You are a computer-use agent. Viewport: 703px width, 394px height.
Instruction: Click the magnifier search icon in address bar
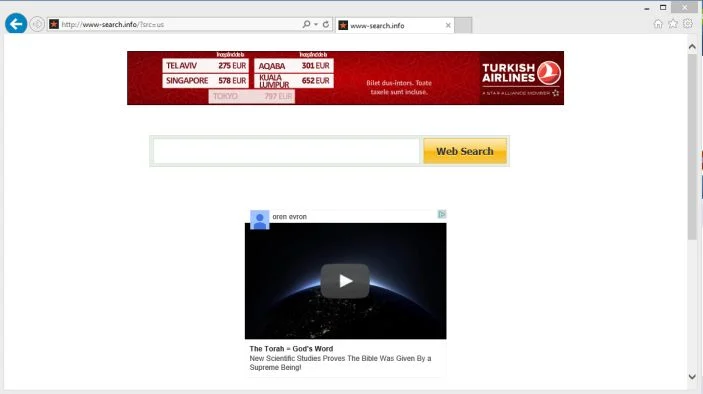pos(306,24)
